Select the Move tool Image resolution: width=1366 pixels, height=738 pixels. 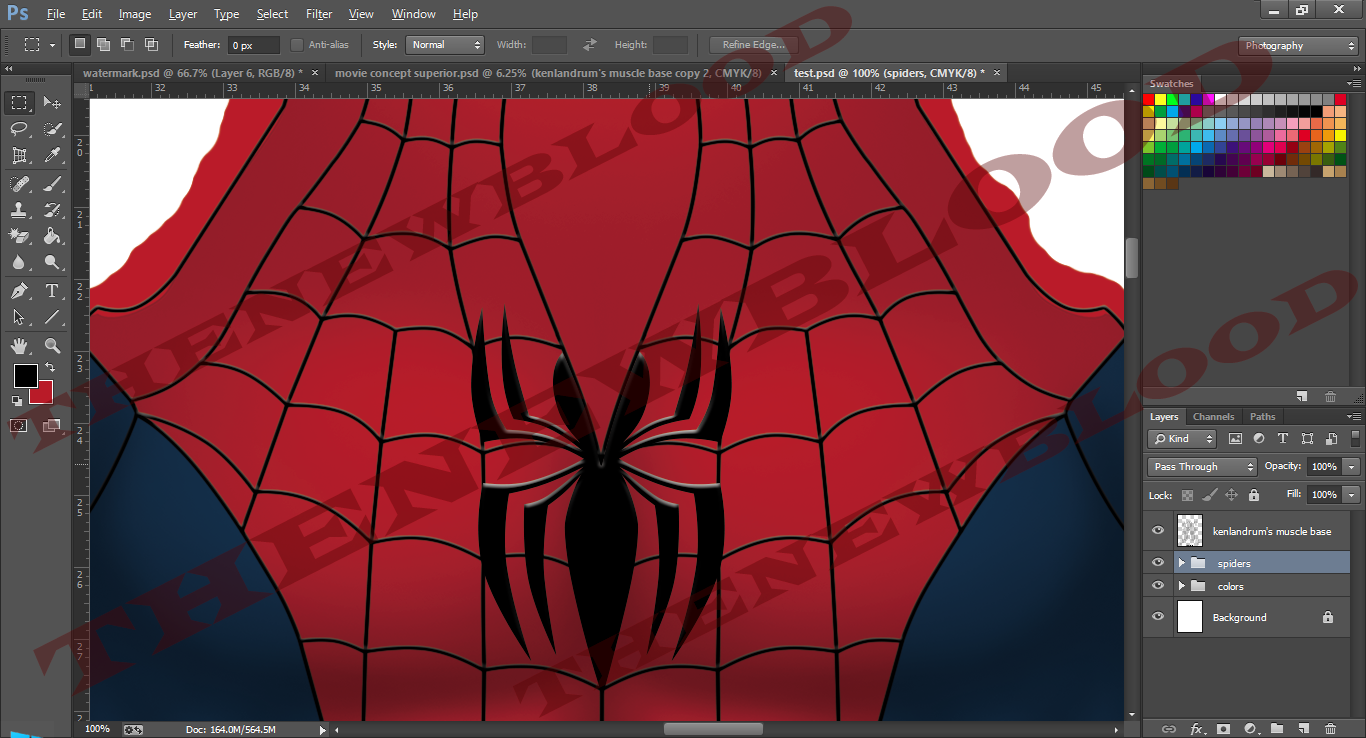click(52, 103)
